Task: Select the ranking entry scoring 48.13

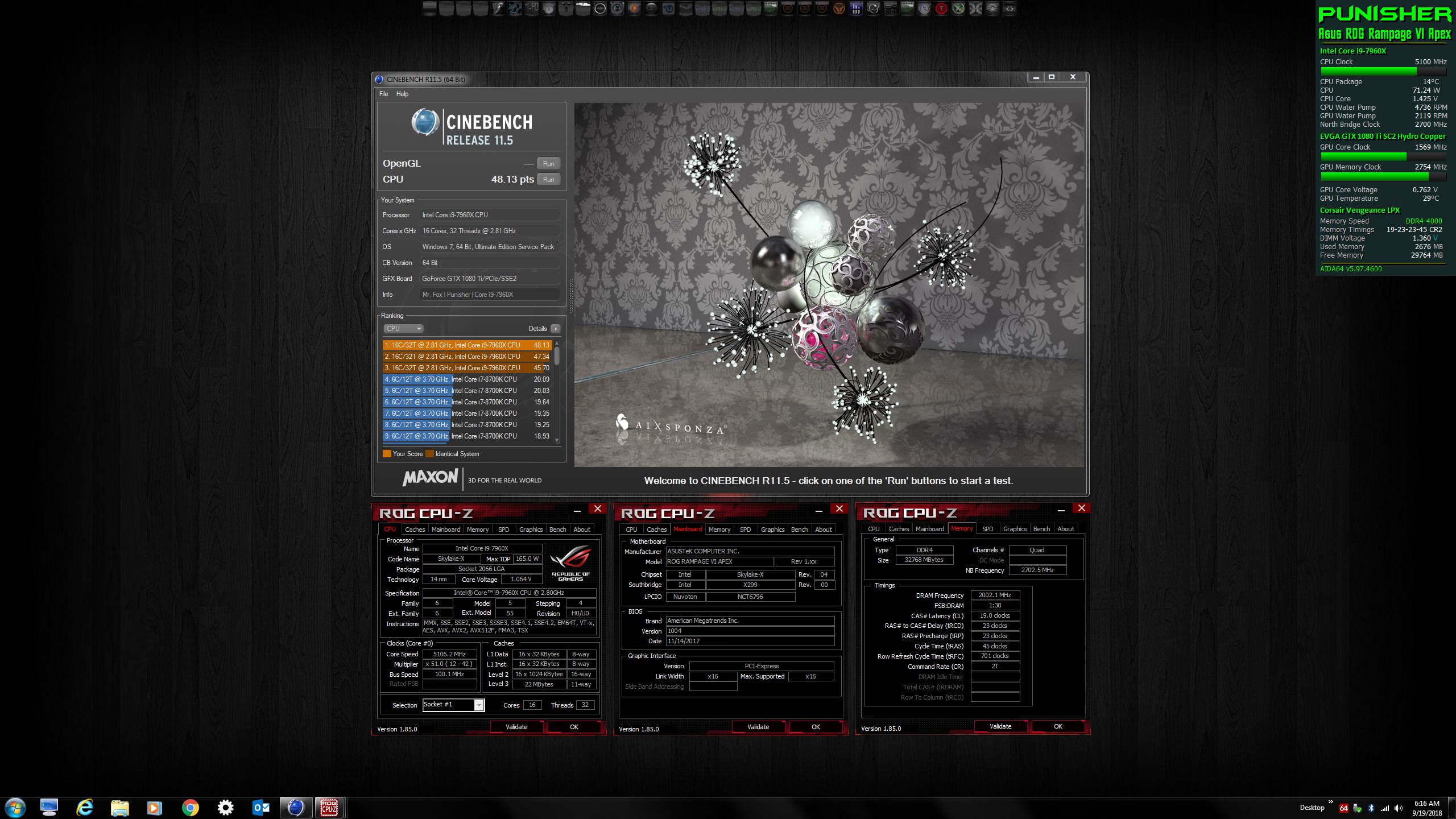Action: click(x=467, y=345)
